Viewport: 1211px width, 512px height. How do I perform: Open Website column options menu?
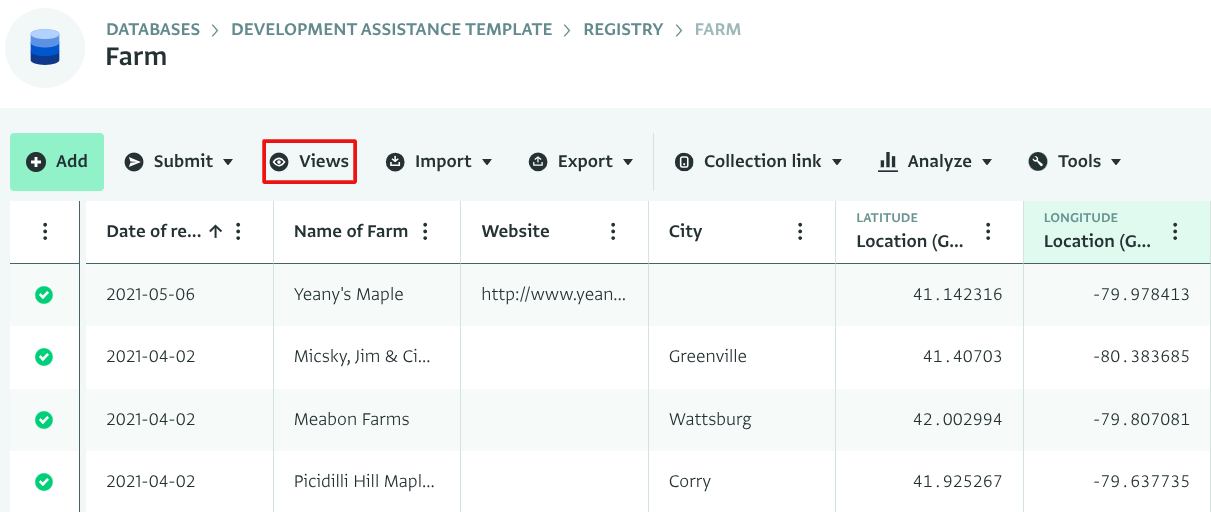coord(613,232)
